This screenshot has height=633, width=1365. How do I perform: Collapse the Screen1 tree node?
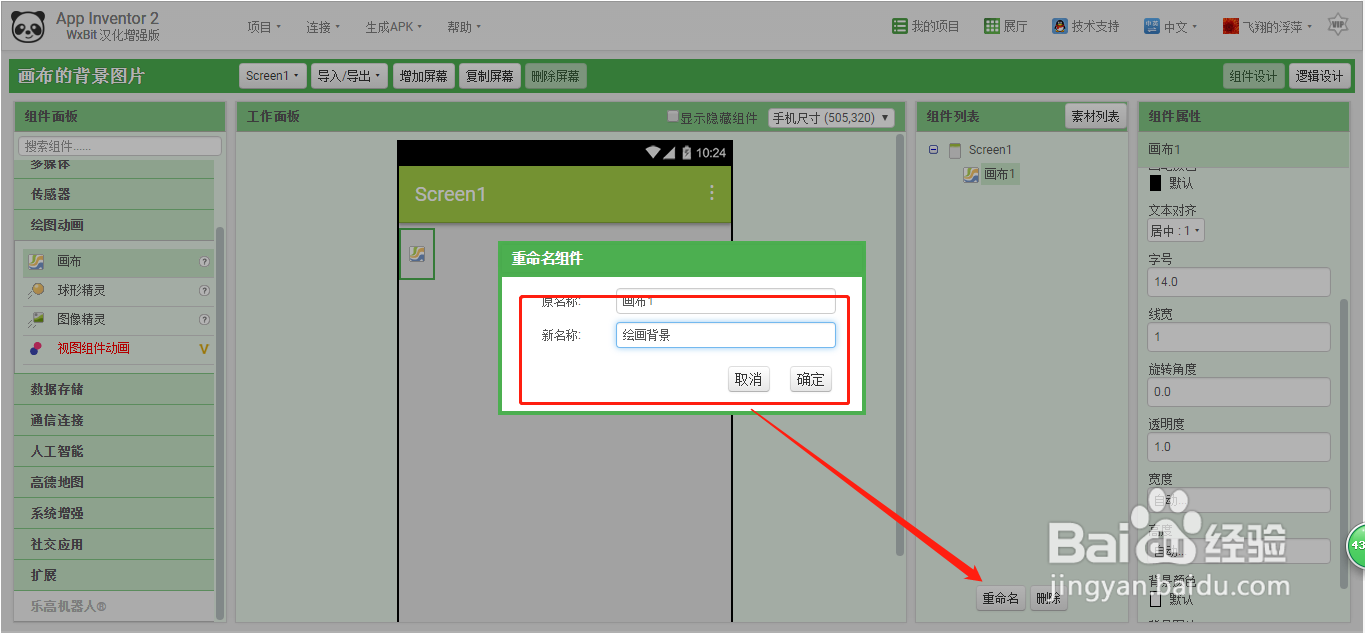tap(932, 149)
